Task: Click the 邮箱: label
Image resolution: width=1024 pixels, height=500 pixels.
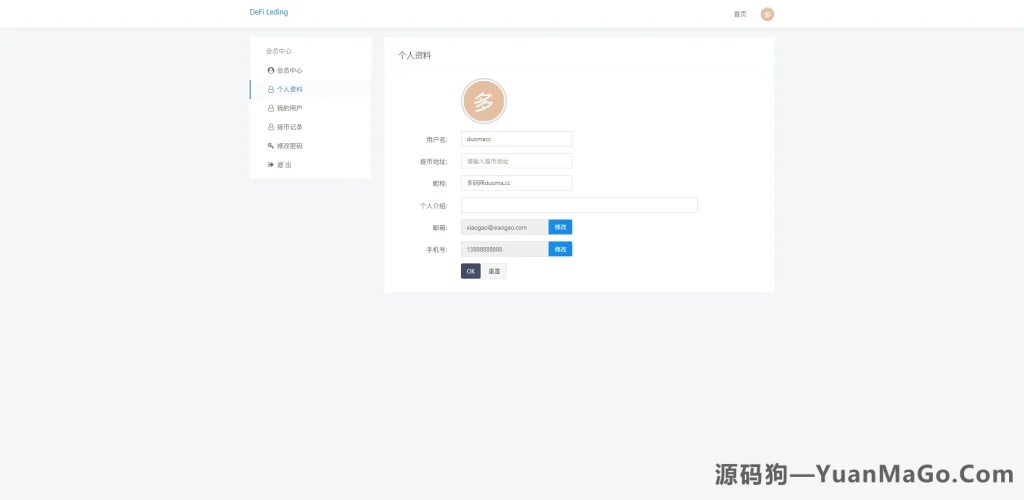Action: [x=440, y=228]
